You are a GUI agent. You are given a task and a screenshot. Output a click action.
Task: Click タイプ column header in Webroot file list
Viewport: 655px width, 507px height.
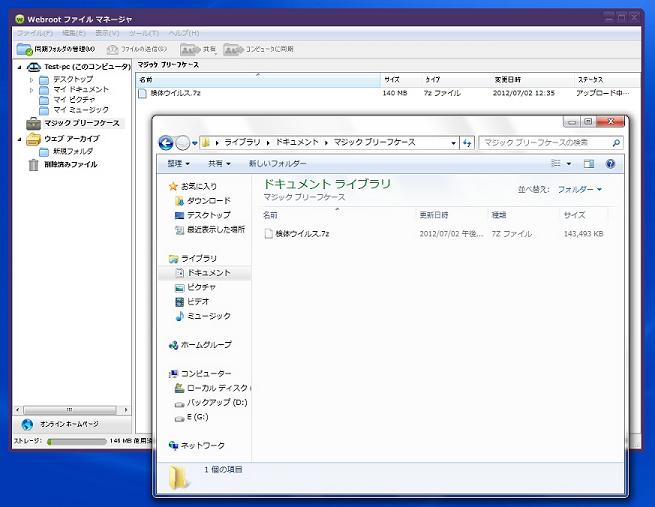point(456,80)
